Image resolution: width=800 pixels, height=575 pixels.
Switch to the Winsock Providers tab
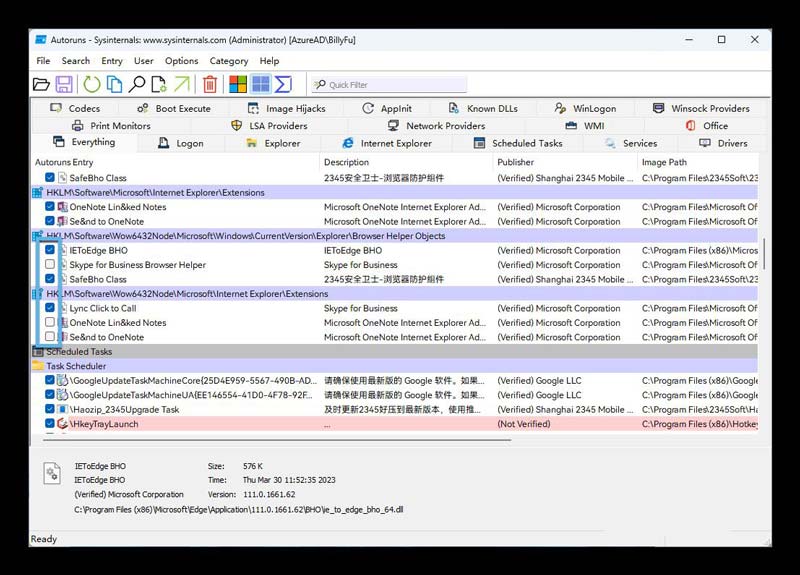(x=701, y=108)
